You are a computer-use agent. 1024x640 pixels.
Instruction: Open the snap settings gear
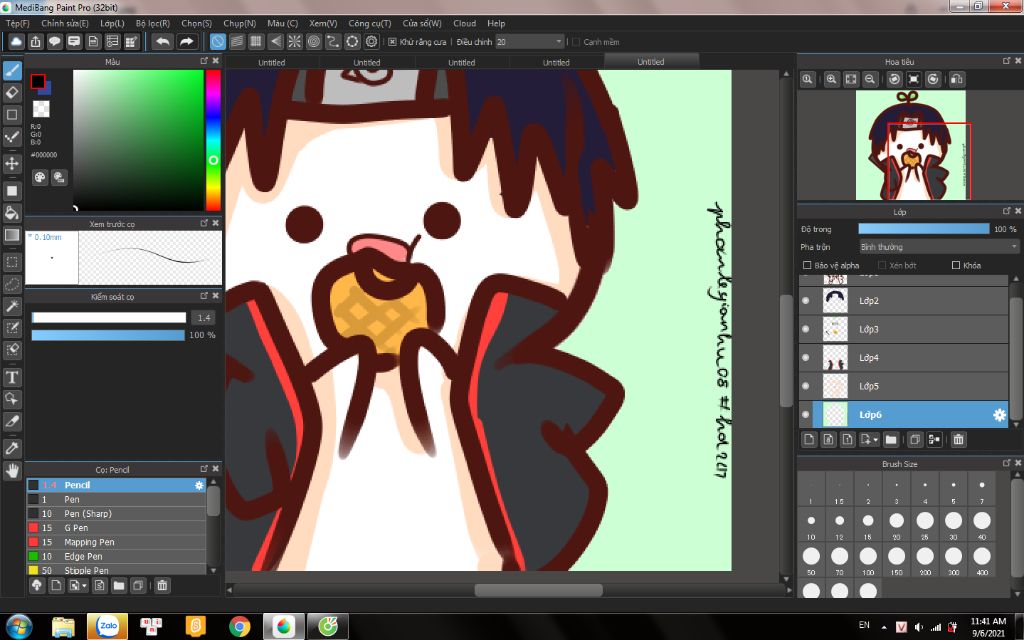pos(372,42)
